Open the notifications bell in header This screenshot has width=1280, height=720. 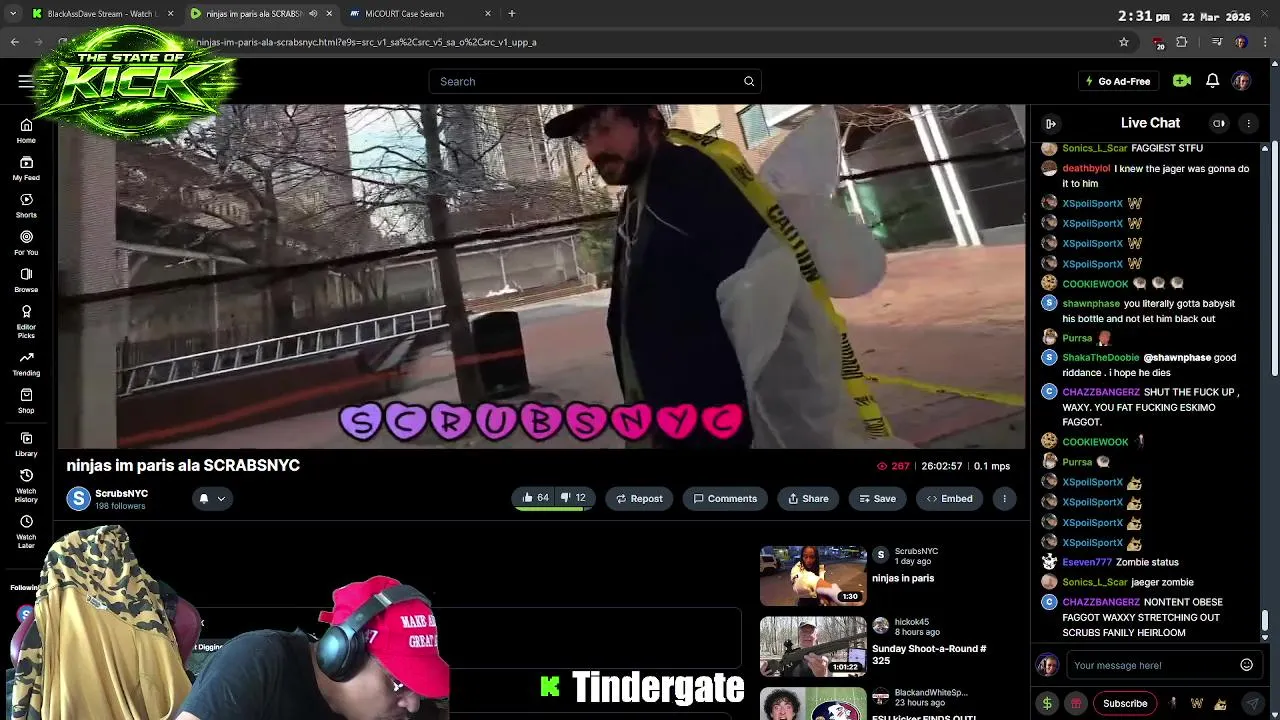(x=1212, y=81)
